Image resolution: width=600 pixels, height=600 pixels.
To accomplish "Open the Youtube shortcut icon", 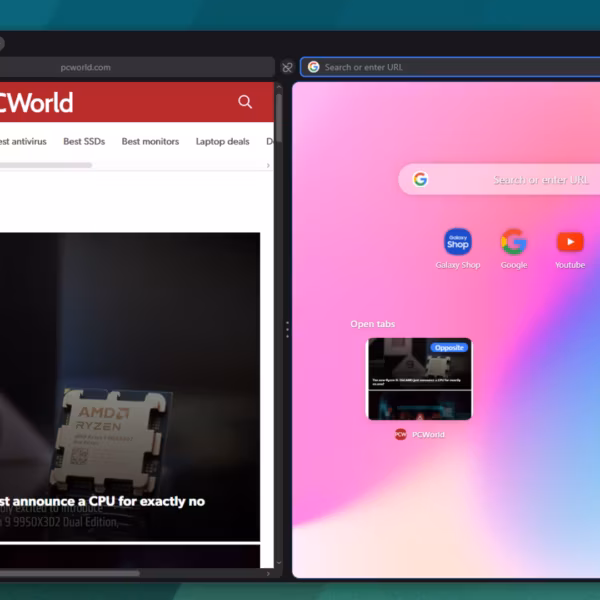I will 570,242.
